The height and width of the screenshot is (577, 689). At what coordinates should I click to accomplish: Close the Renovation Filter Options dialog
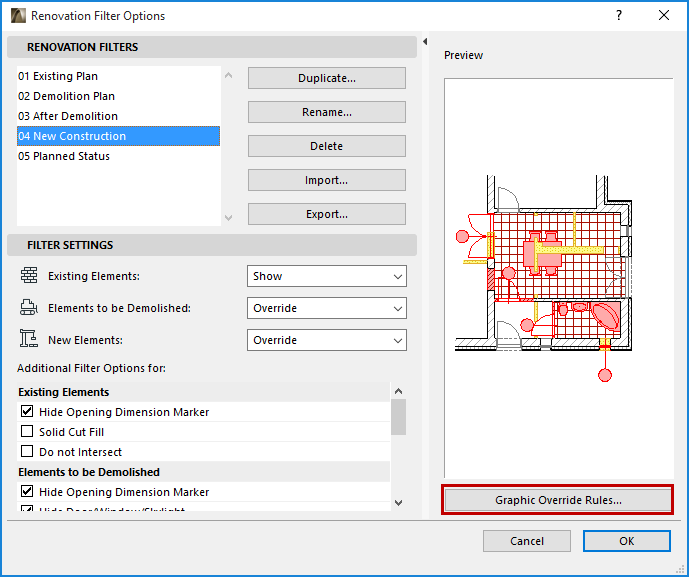coord(664,15)
